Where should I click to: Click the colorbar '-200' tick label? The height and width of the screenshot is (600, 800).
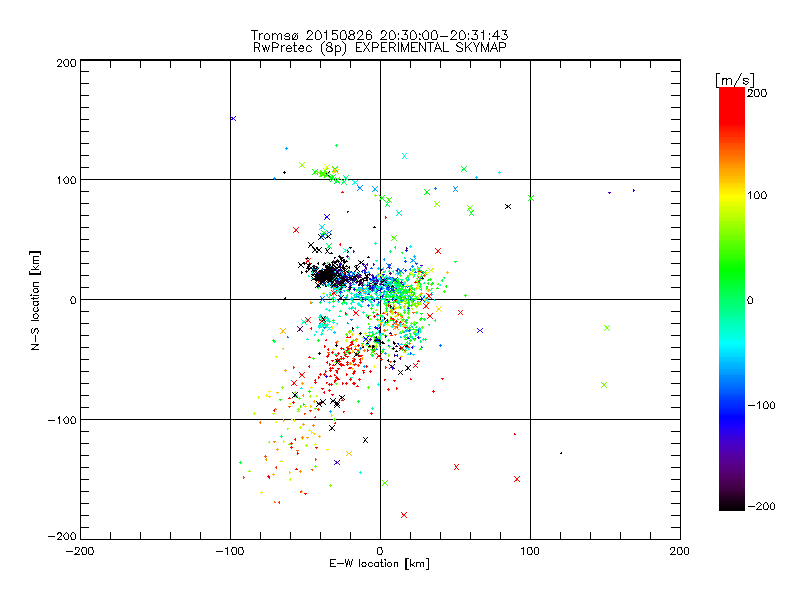tap(761, 506)
